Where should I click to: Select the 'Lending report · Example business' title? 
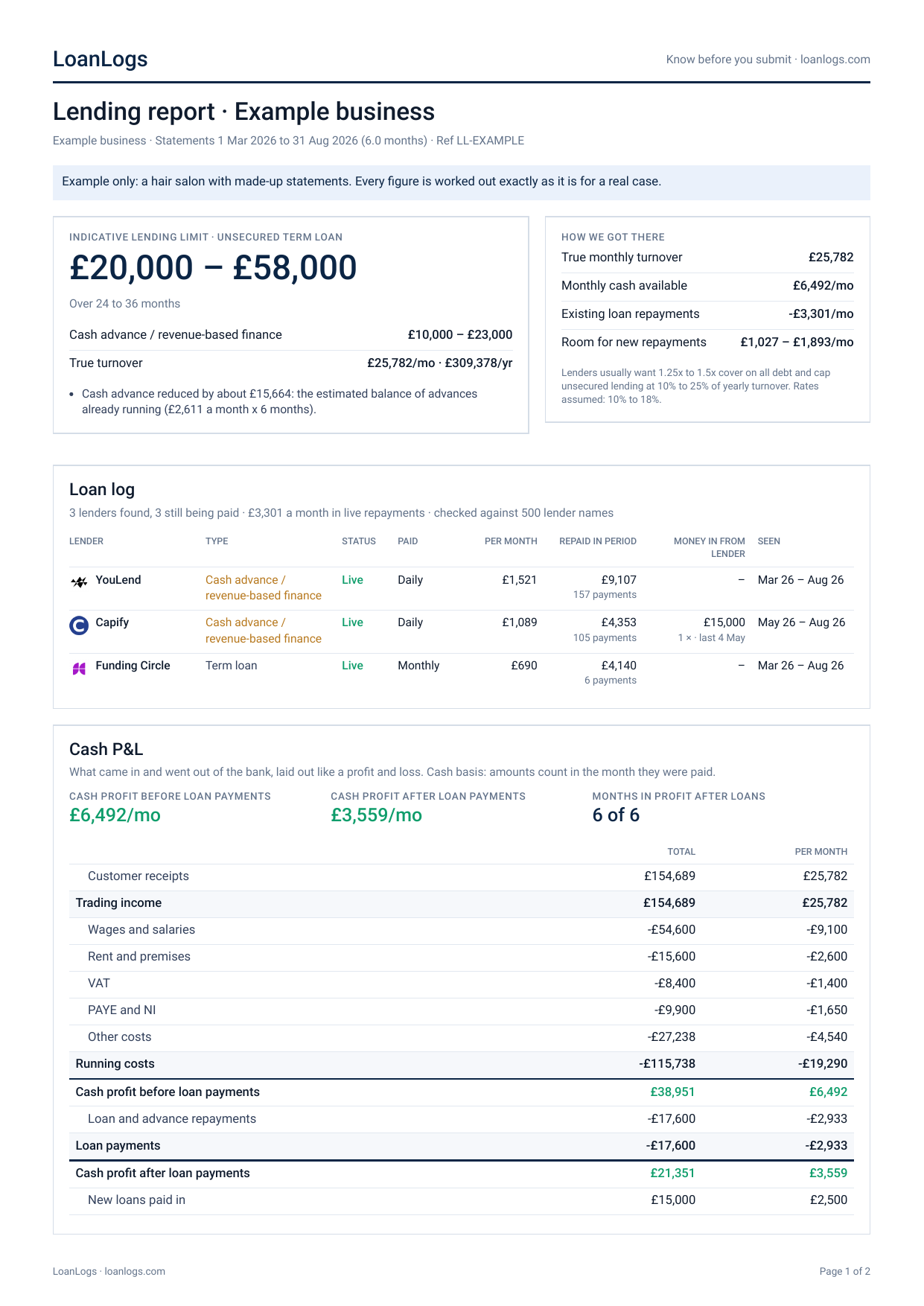(243, 112)
